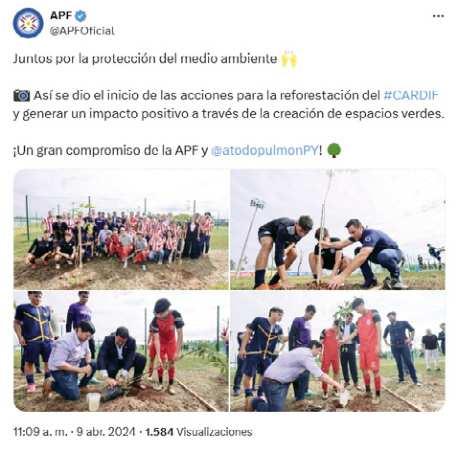The height and width of the screenshot is (453, 458).
Task: Open the @atodopulmonPY mention
Action: pos(265,150)
